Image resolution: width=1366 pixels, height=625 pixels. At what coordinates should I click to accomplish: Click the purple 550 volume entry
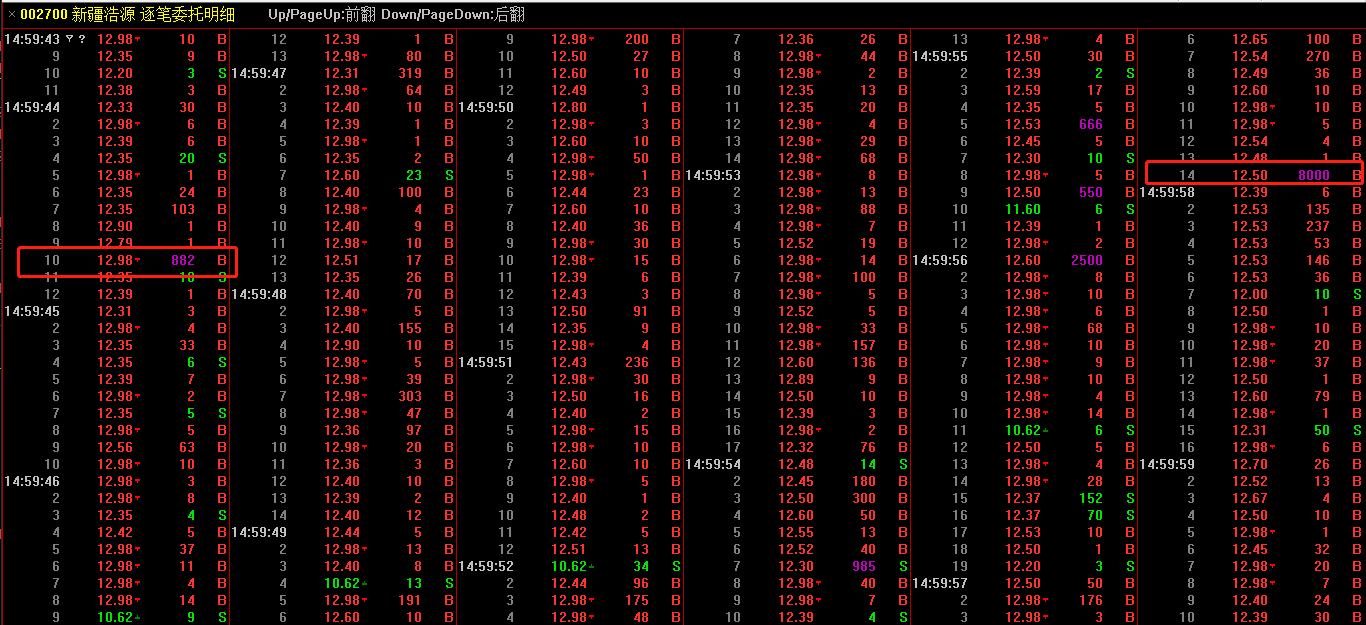click(1090, 192)
